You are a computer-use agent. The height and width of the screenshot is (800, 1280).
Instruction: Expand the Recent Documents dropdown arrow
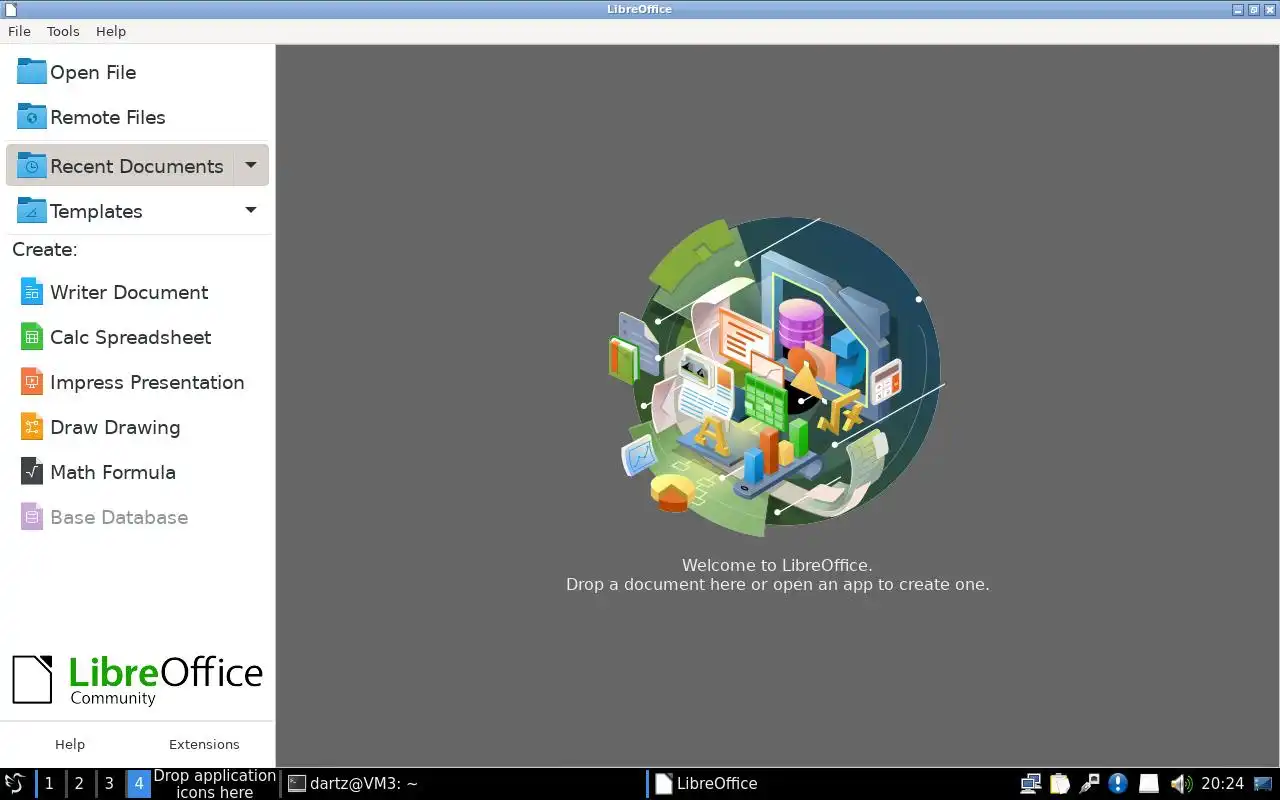click(251, 165)
